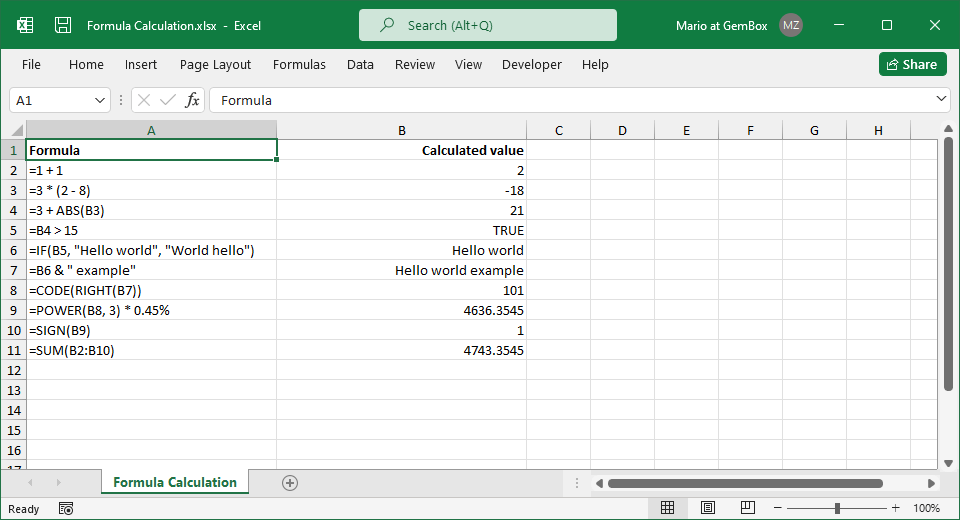Click the Search box in title bar
The height and width of the screenshot is (520, 960).
pos(488,25)
